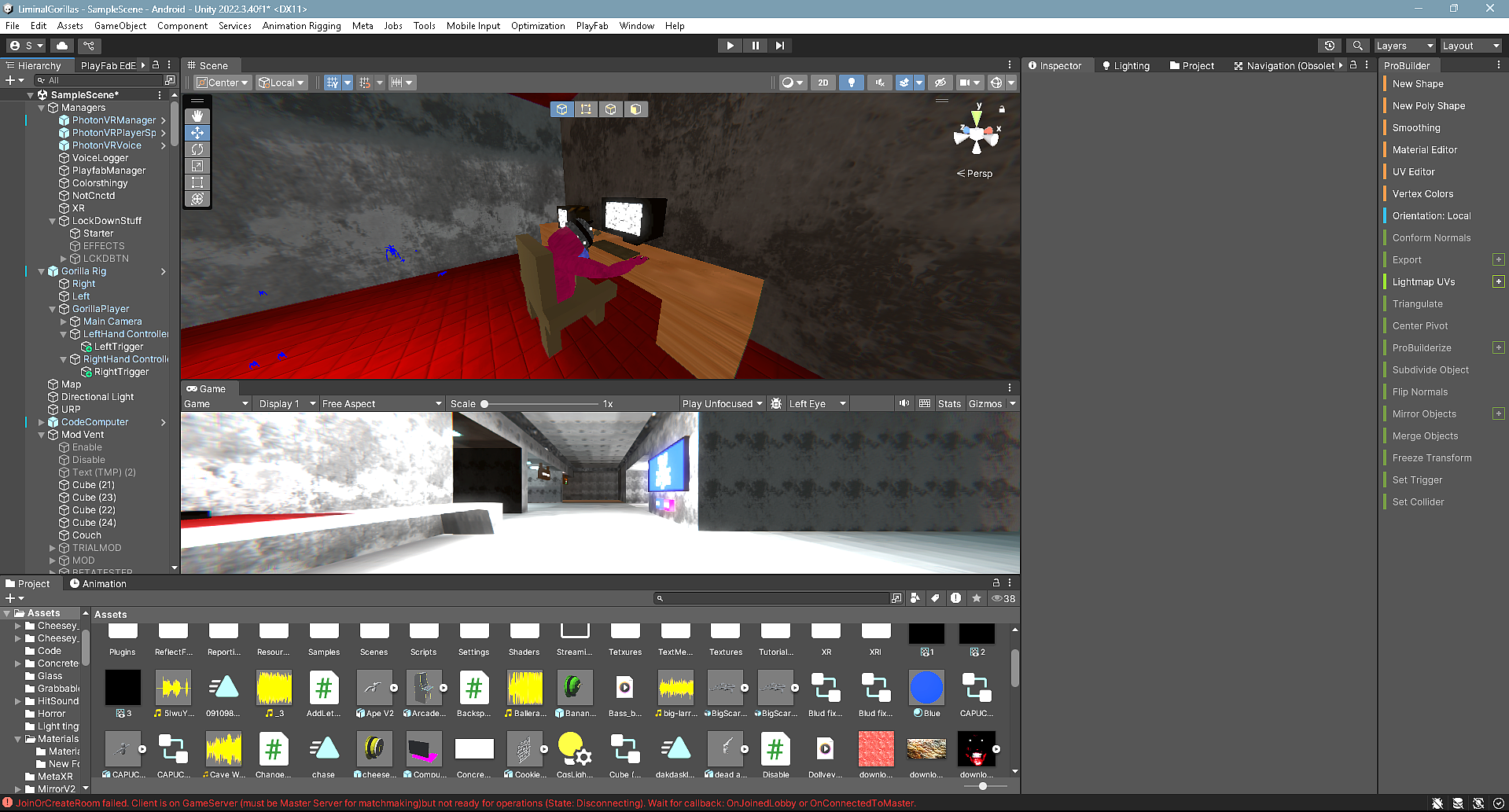Select ProBuilder vertex selection mode
This screenshot has height=812, width=1509.
pos(586,109)
